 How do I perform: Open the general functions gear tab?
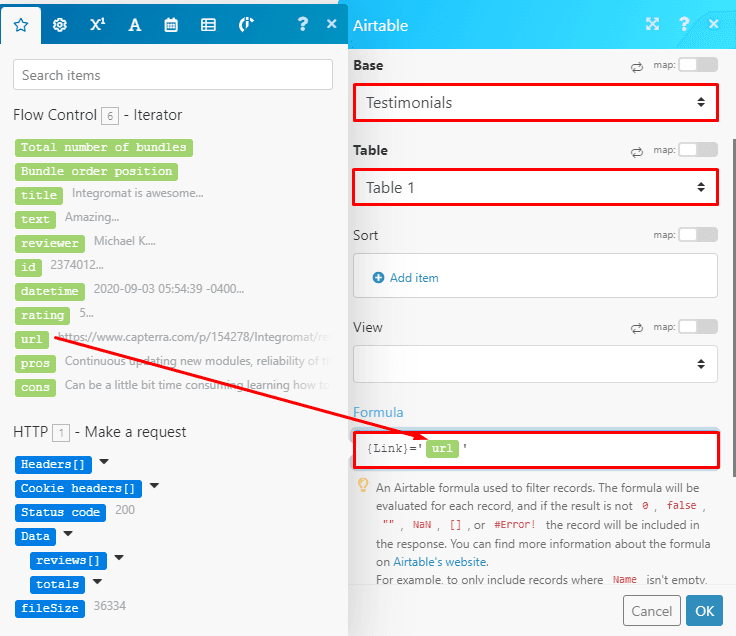click(59, 25)
